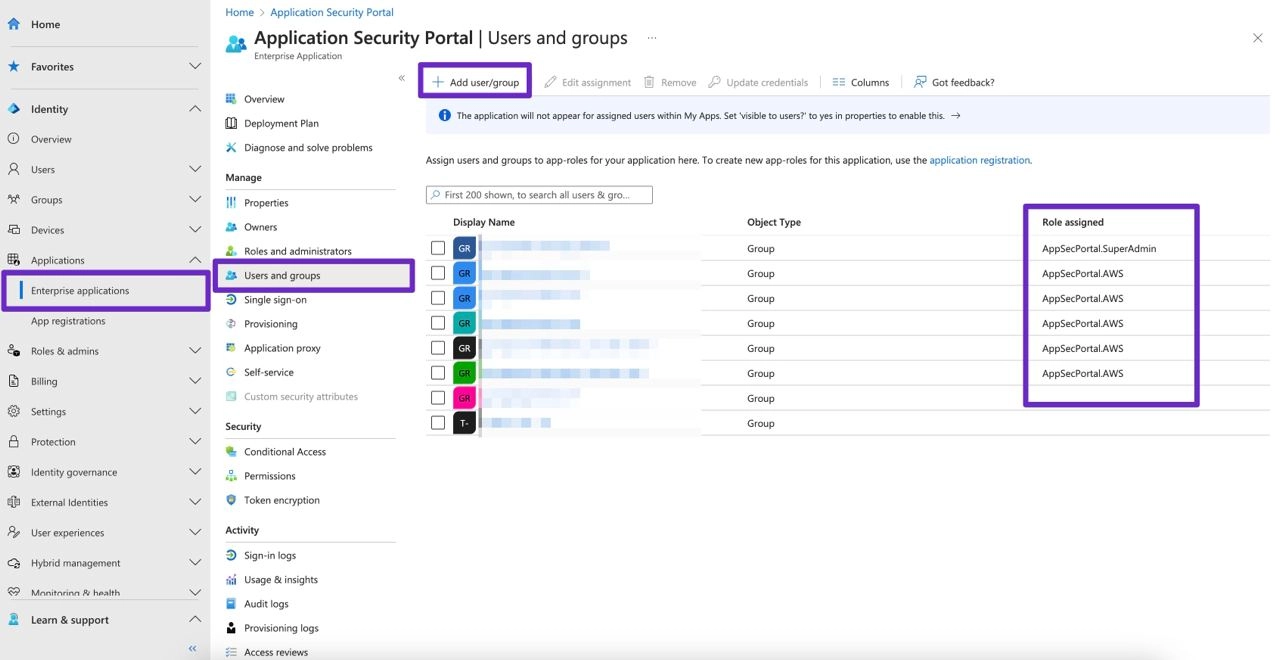The height and width of the screenshot is (660, 1280).
Task: Check the box for the T- group row
Action: click(438, 423)
